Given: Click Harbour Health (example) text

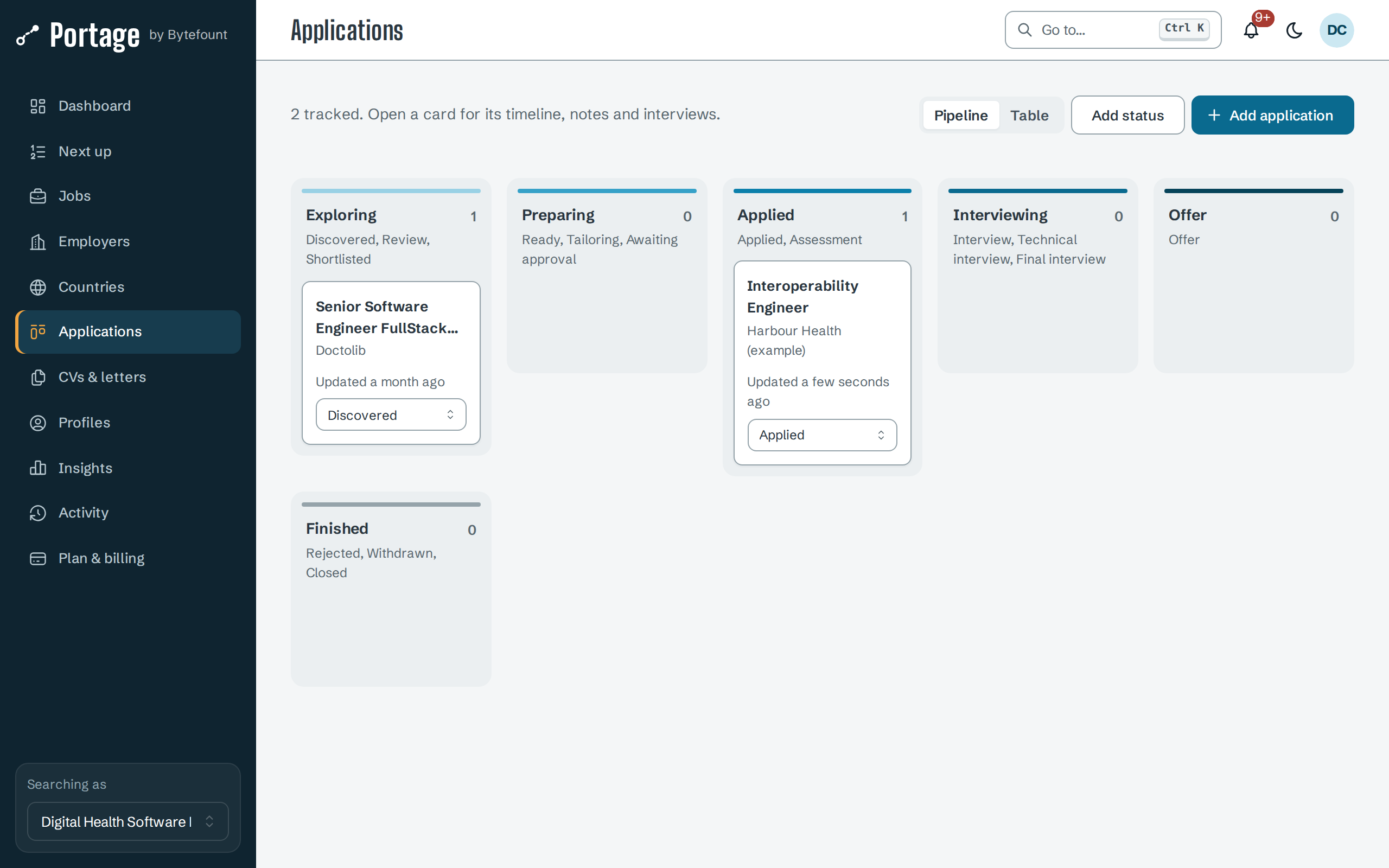Looking at the screenshot, I should click(794, 341).
